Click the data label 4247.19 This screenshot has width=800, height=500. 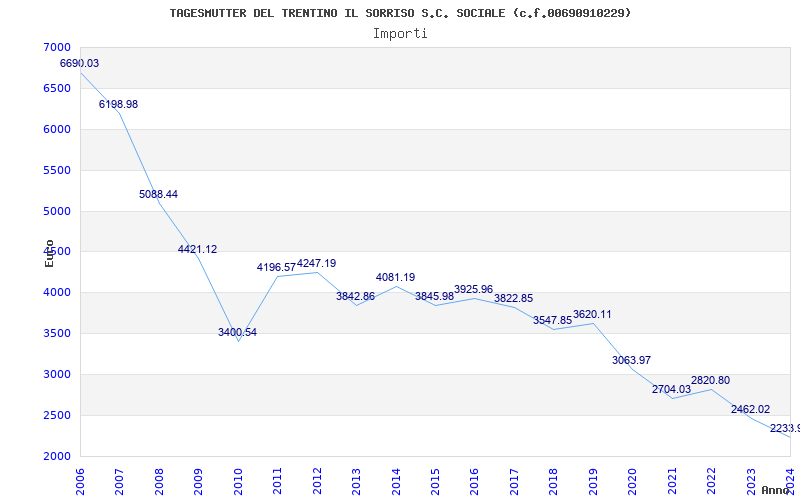(316, 264)
